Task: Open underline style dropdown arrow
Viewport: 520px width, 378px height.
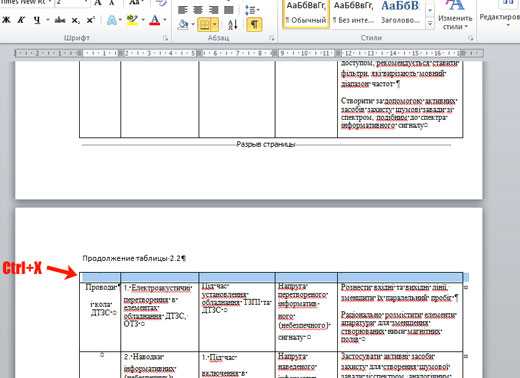Action: click(48, 20)
